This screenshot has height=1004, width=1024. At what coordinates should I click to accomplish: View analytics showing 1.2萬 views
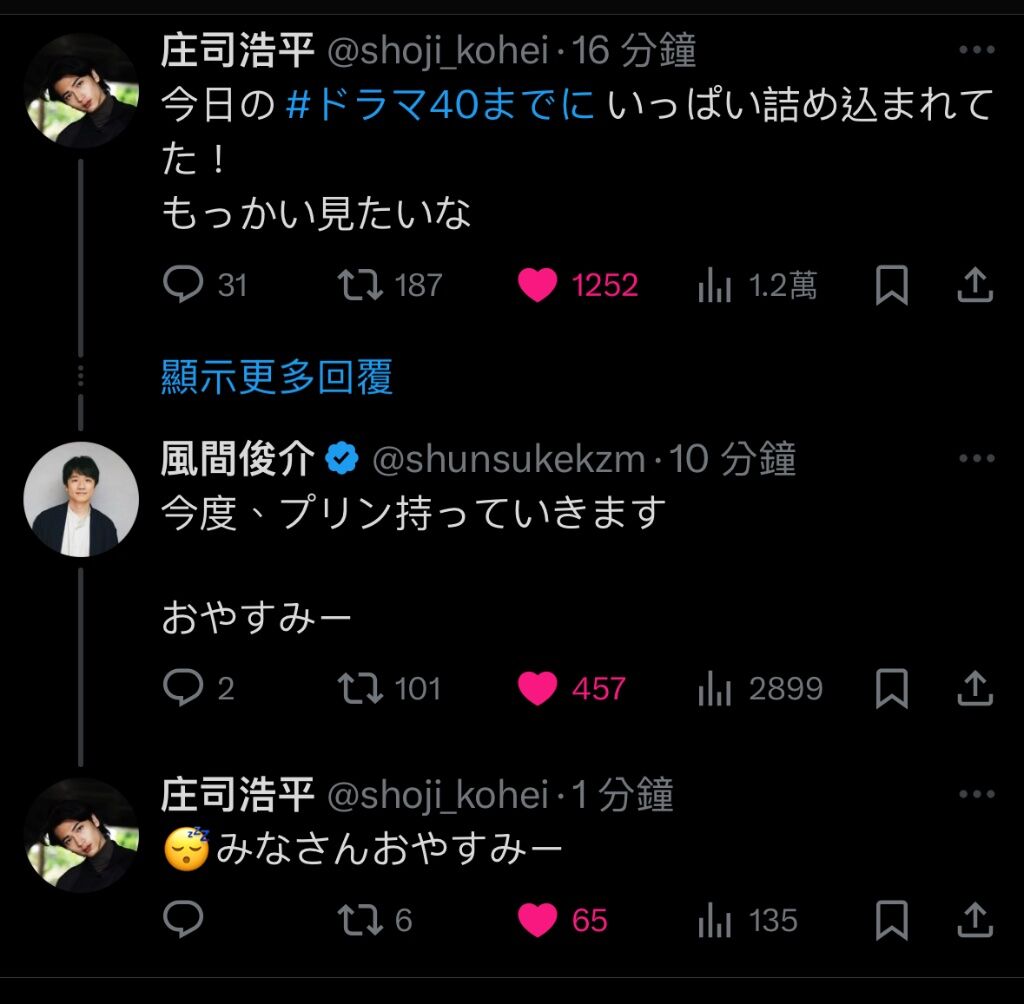point(714,286)
